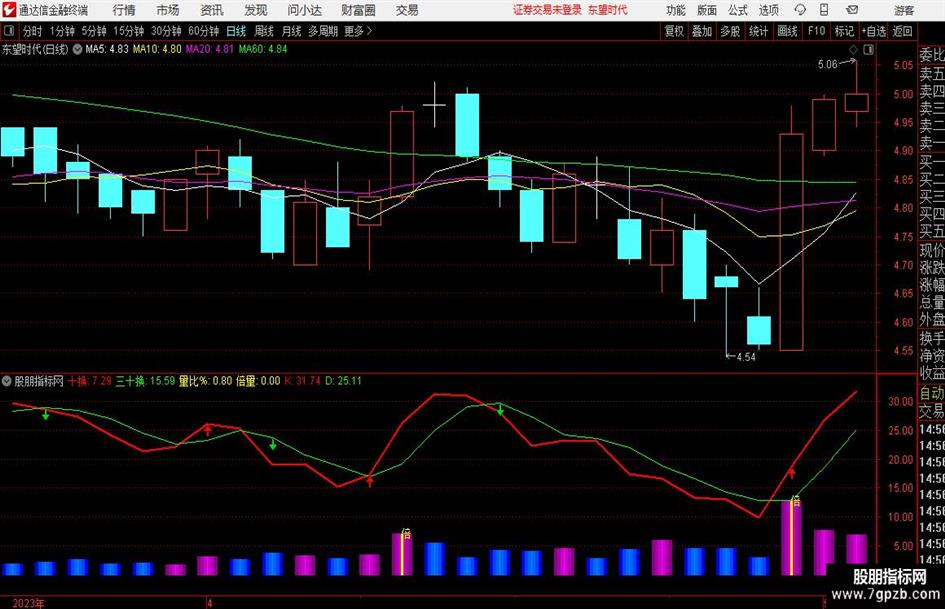Click the 东望时代(日线) chart title

35,49
